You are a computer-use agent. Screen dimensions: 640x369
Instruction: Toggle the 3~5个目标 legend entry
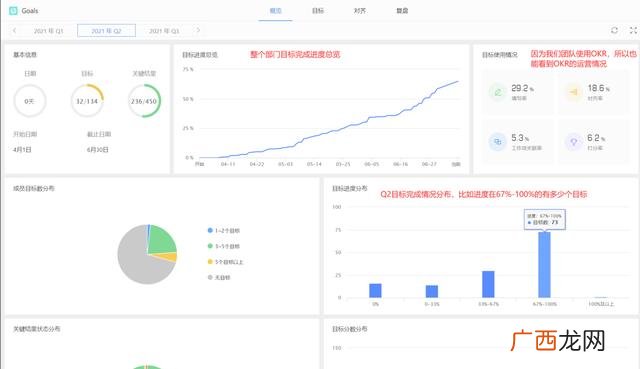224,246
